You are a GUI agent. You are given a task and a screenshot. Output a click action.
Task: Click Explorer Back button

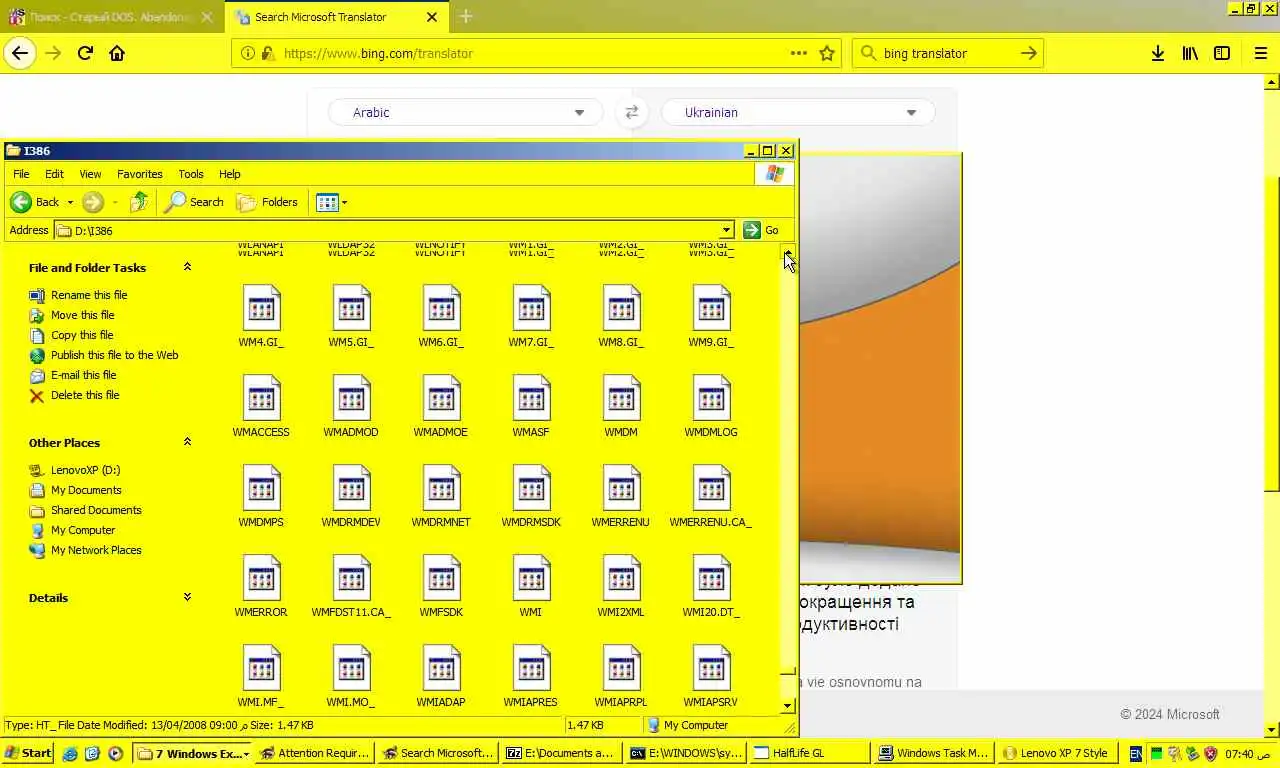[35, 202]
